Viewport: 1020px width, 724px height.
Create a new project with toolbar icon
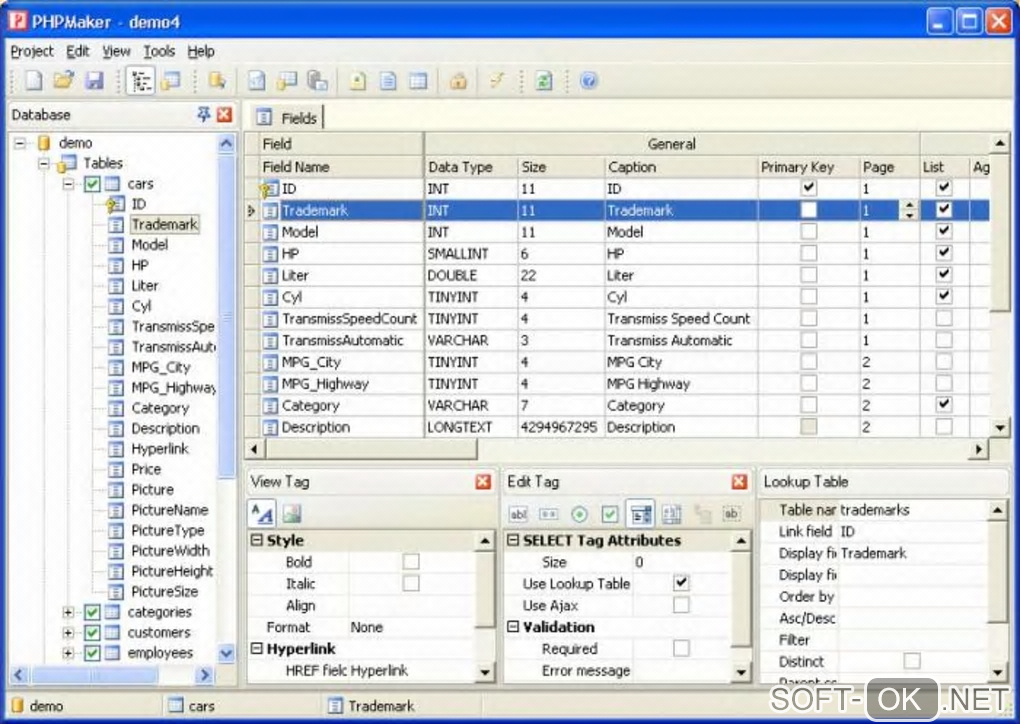(33, 81)
